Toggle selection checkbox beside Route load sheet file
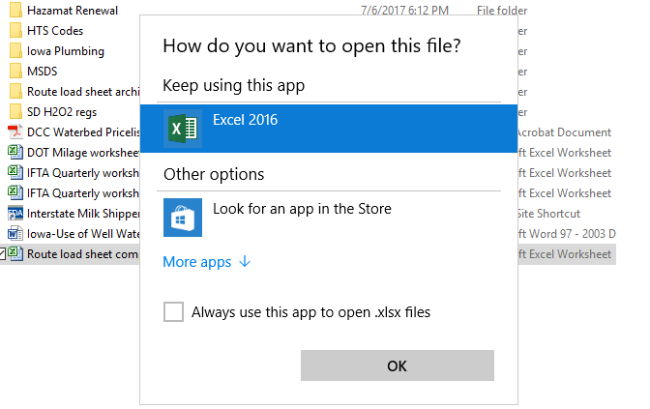The height and width of the screenshot is (409, 650). click(3, 253)
